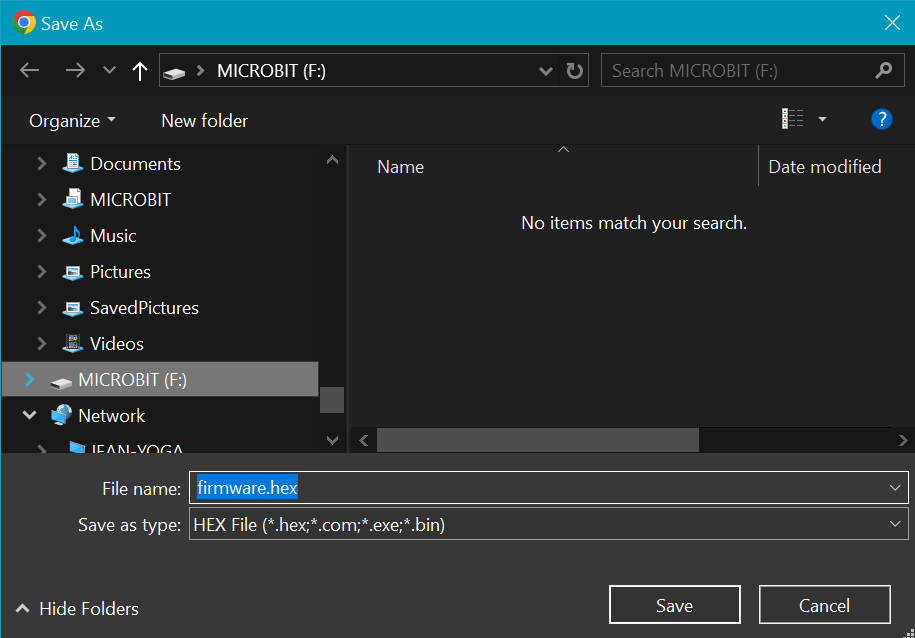Select Music in the navigation pane
This screenshot has width=915, height=638.
tap(113, 236)
